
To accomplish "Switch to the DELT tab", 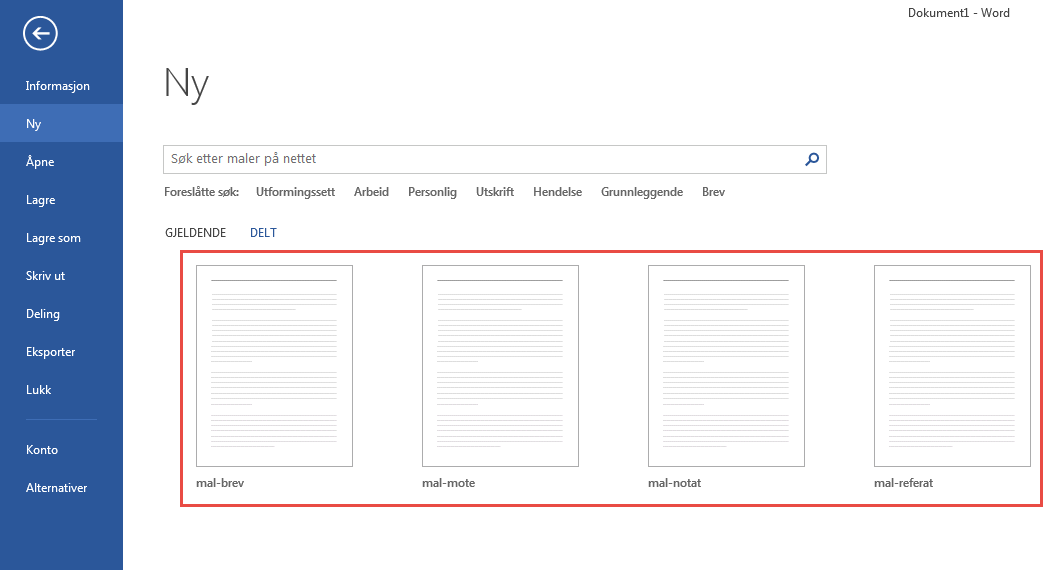I will [x=263, y=233].
